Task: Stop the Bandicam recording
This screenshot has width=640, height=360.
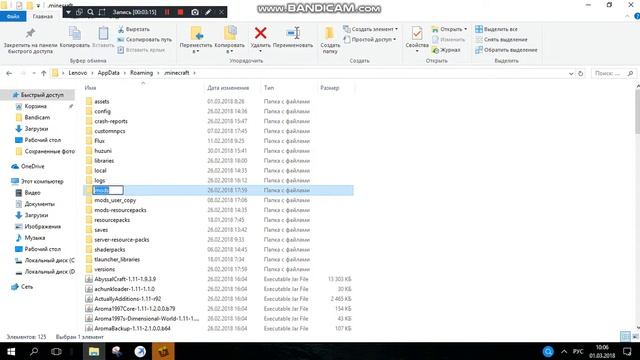Action: click(x=180, y=12)
